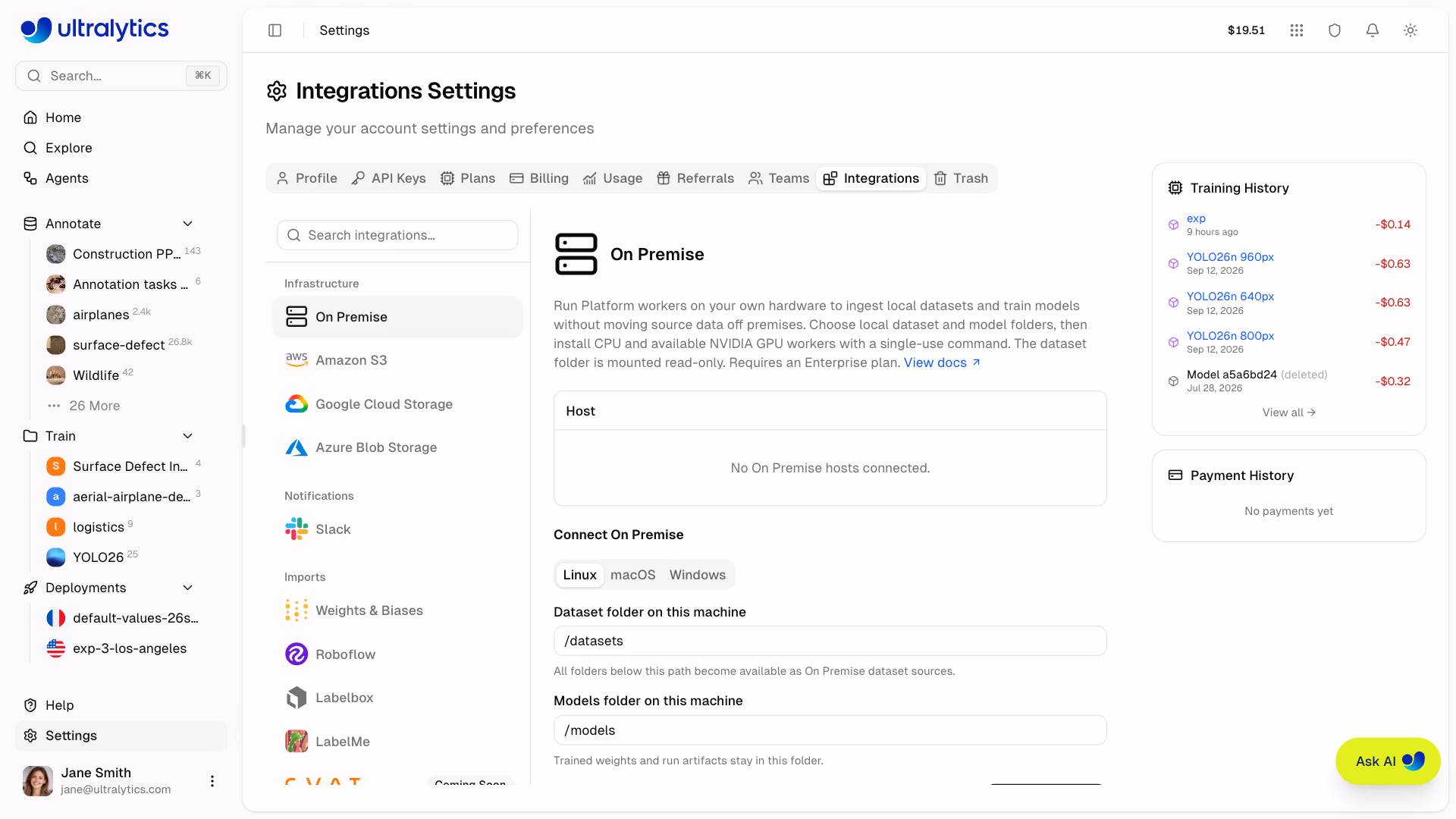Open Weights & Biases import

pos(397,610)
